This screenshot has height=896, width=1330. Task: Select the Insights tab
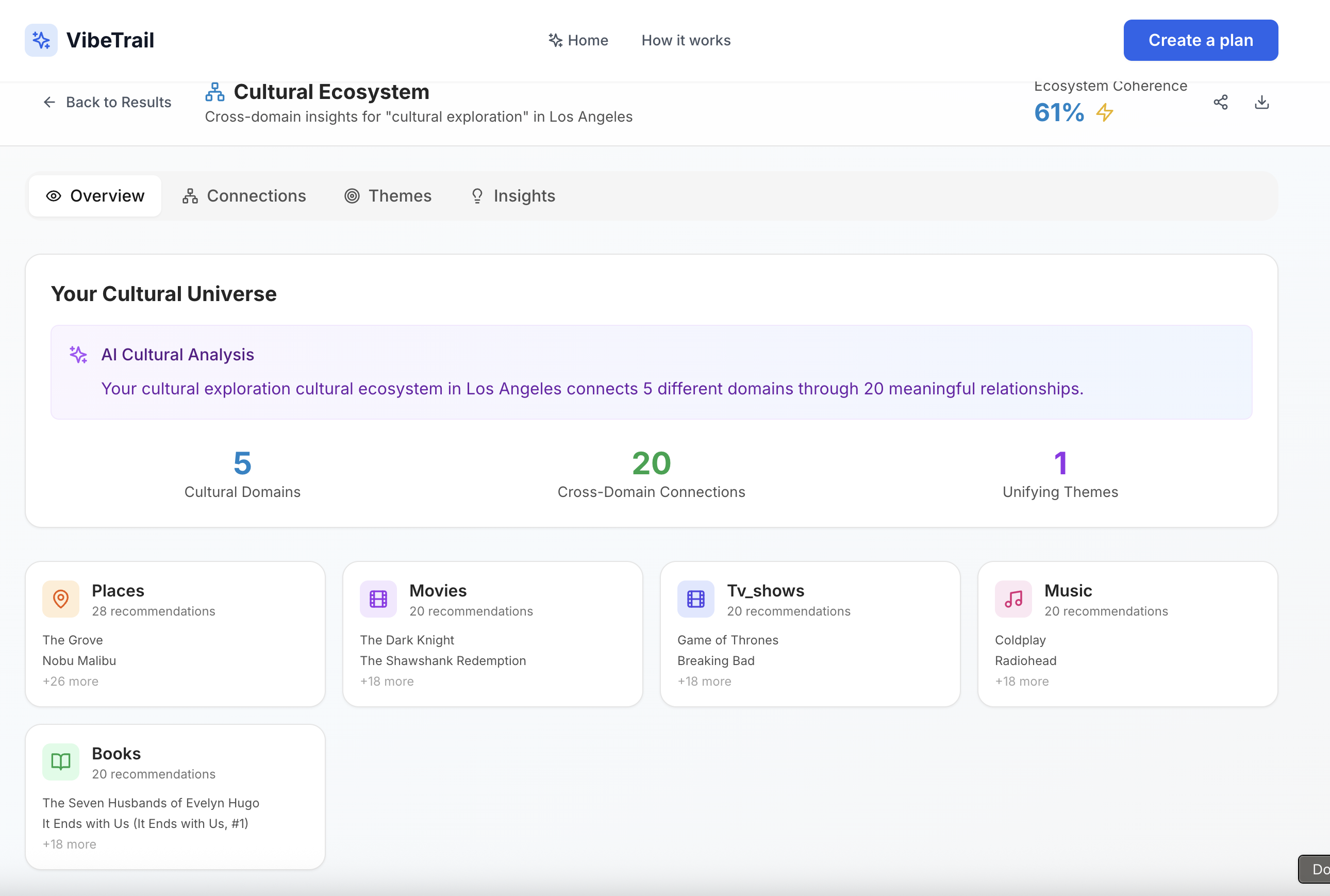512,196
